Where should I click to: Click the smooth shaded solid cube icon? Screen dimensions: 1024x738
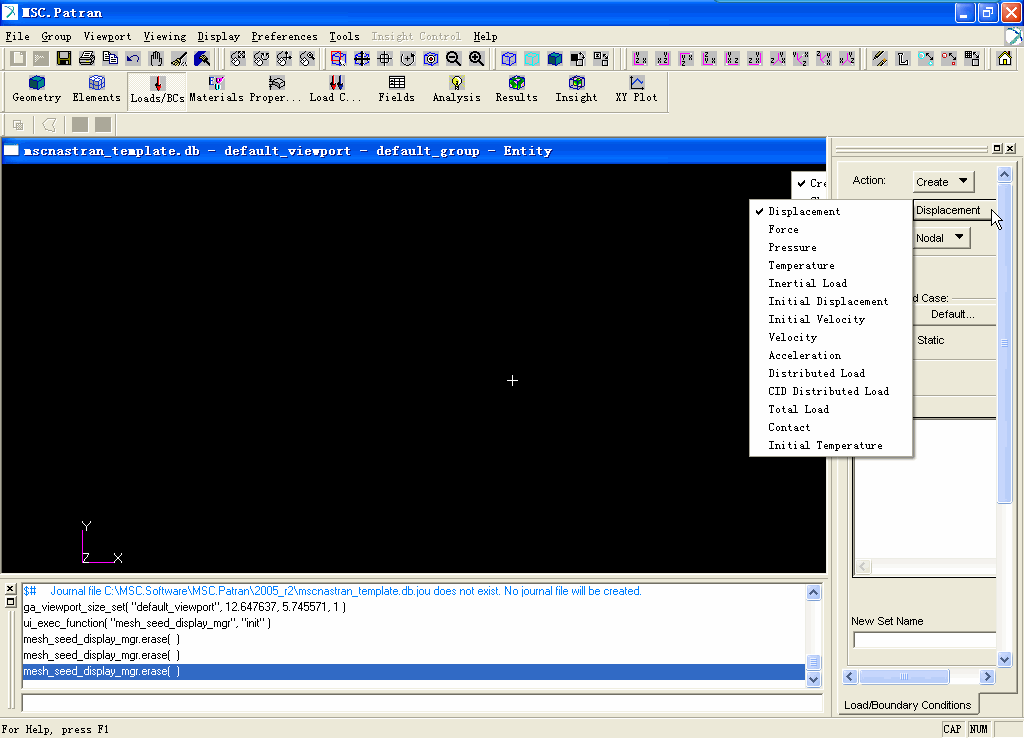tap(555, 59)
